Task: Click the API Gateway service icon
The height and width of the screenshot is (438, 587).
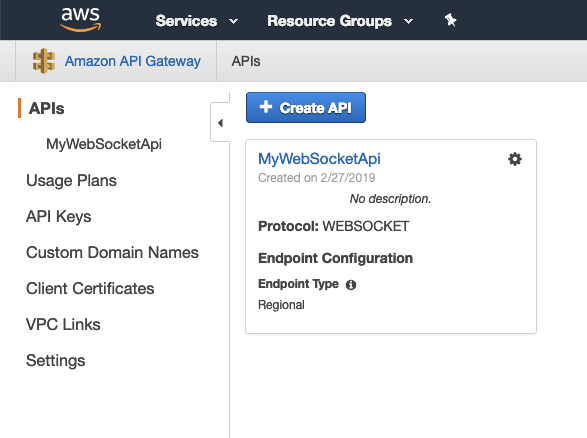Action: pyautogui.click(x=44, y=61)
